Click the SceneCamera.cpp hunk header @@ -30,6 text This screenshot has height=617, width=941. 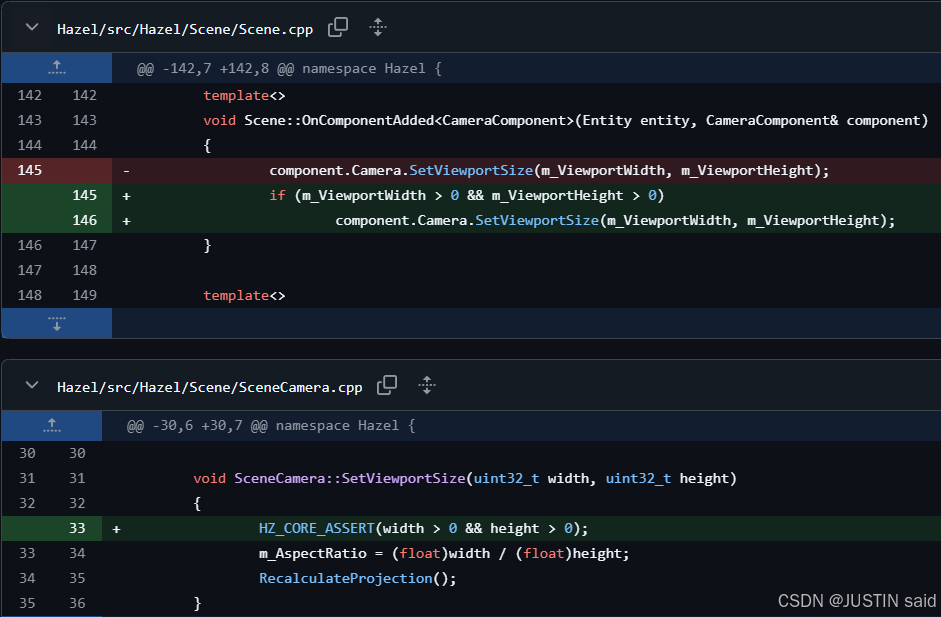coord(270,425)
